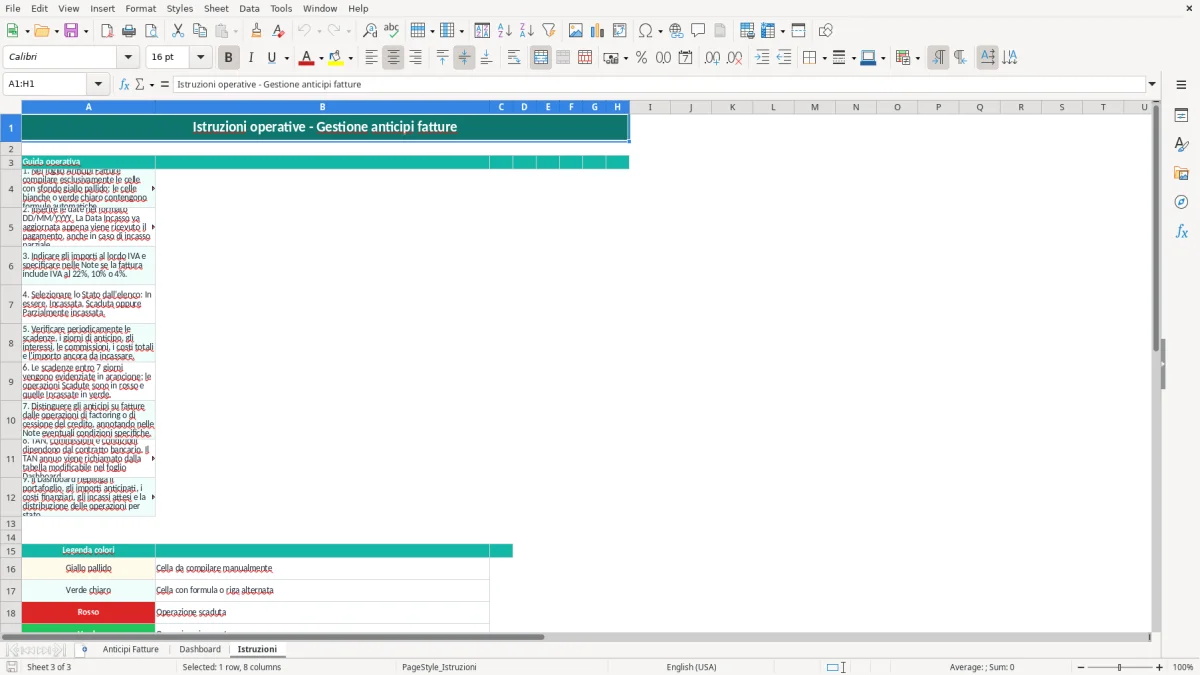Sort descending icon
This screenshot has height=675, width=1200.
click(527, 31)
